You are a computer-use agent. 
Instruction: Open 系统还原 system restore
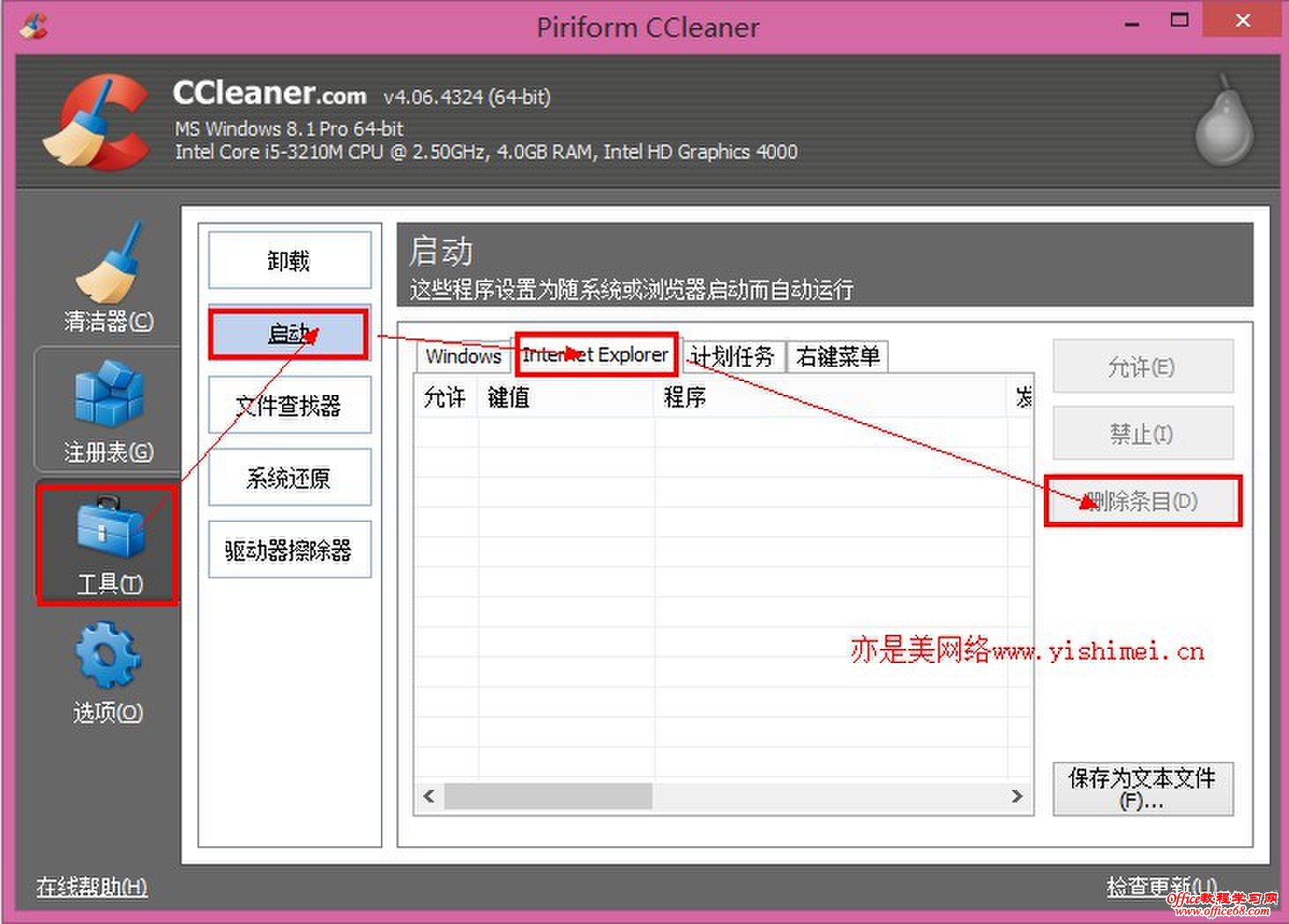click(x=289, y=477)
